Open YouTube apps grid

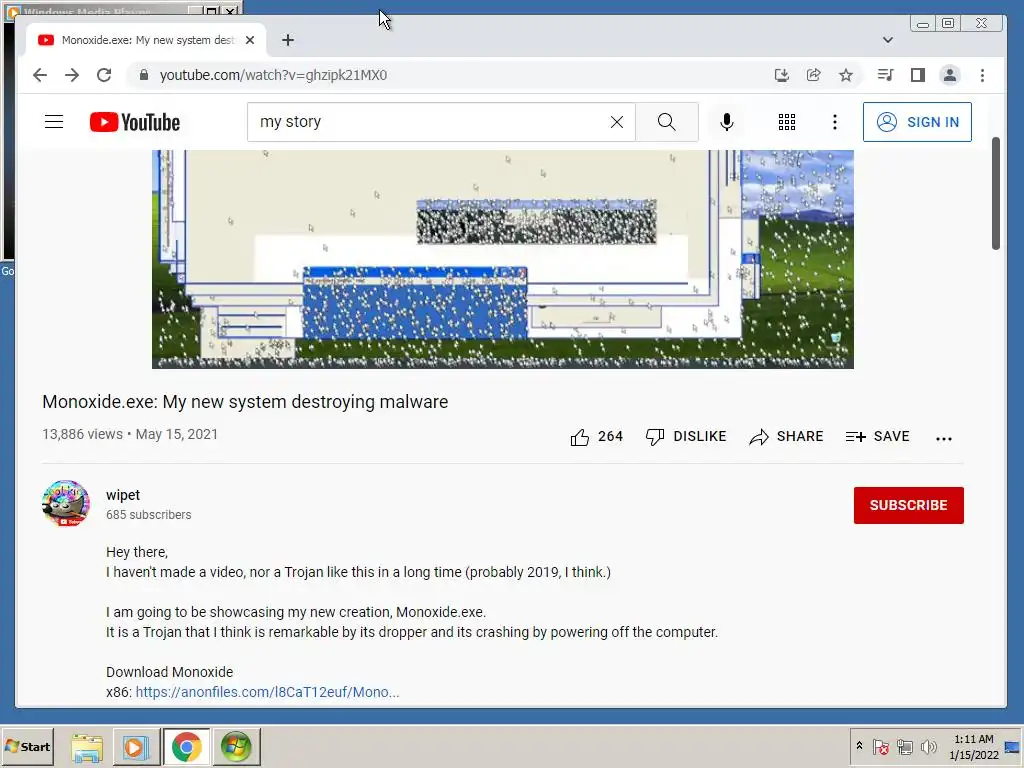[787, 122]
